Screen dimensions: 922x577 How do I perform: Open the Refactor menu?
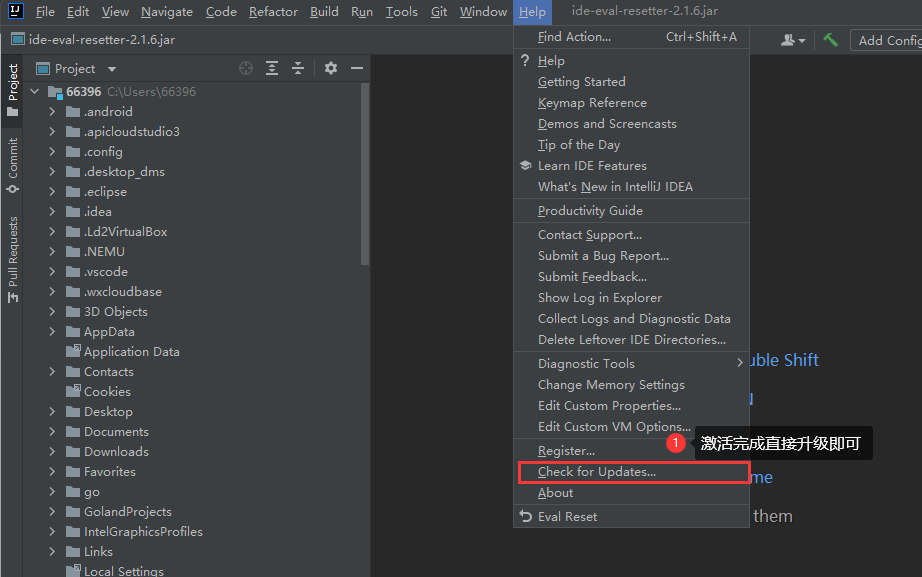[x=273, y=12]
